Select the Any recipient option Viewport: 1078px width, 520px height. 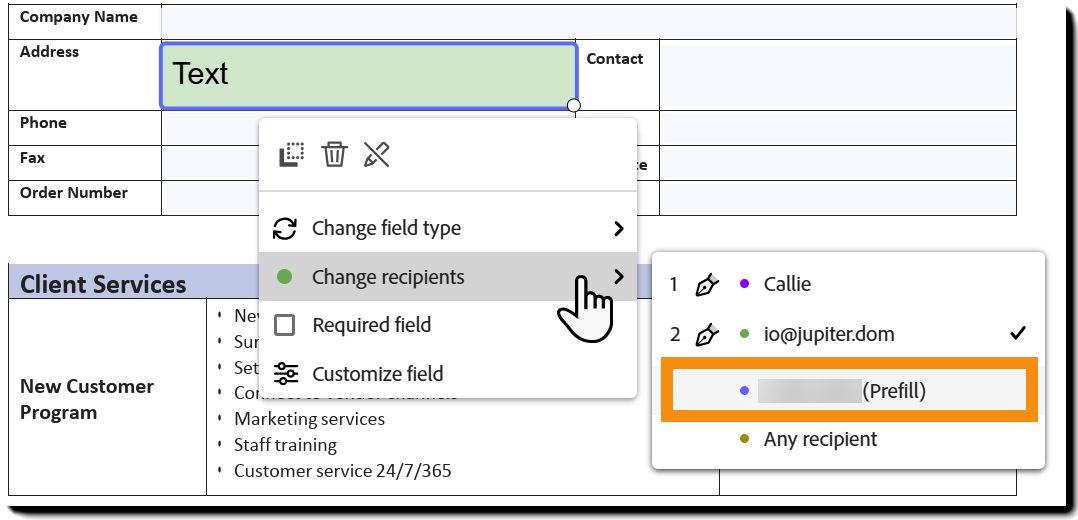[820, 439]
